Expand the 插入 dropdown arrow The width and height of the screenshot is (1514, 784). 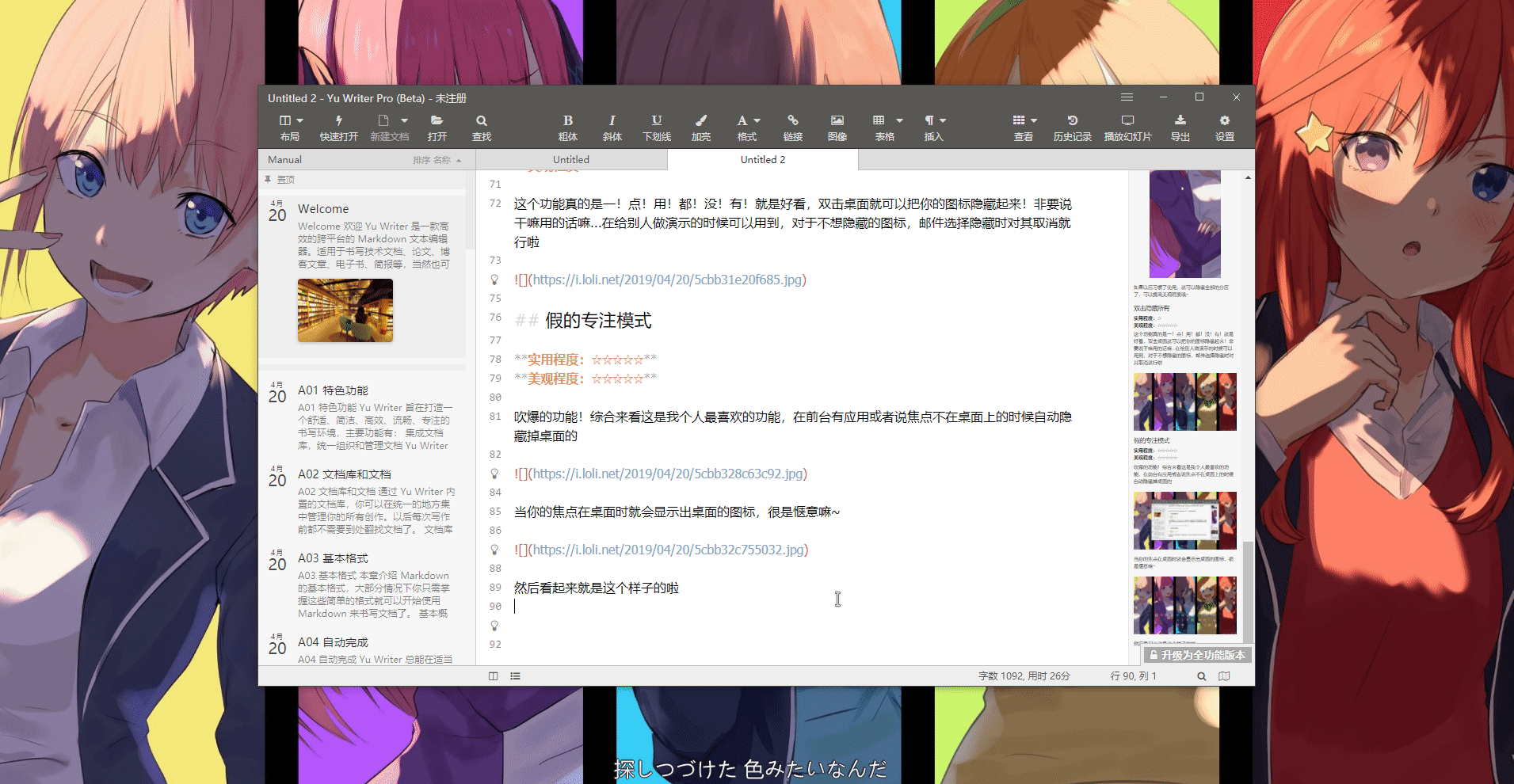[x=943, y=120]
